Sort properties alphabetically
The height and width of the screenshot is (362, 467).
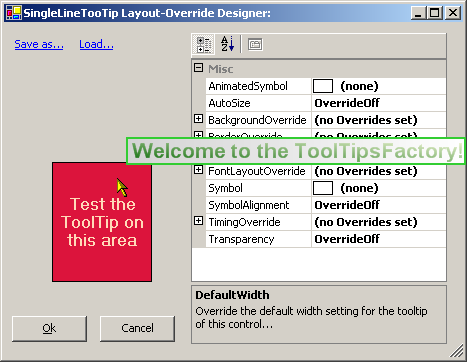click(x=227, y=44)
